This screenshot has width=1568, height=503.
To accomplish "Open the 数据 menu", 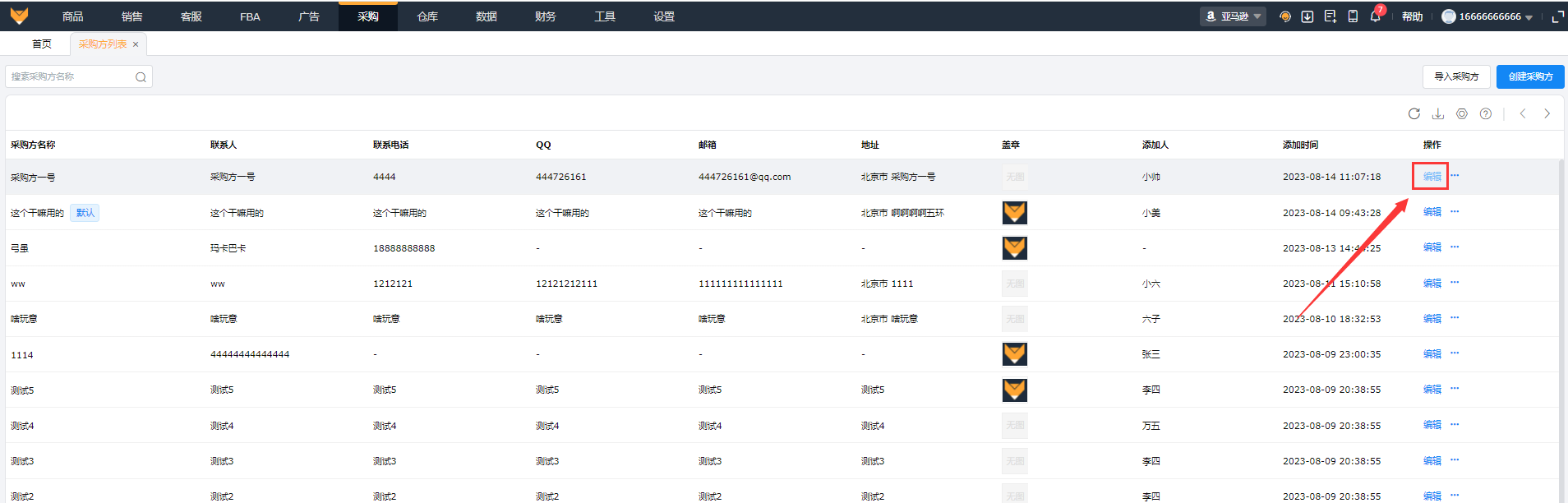I will click(x=487, y=16).
